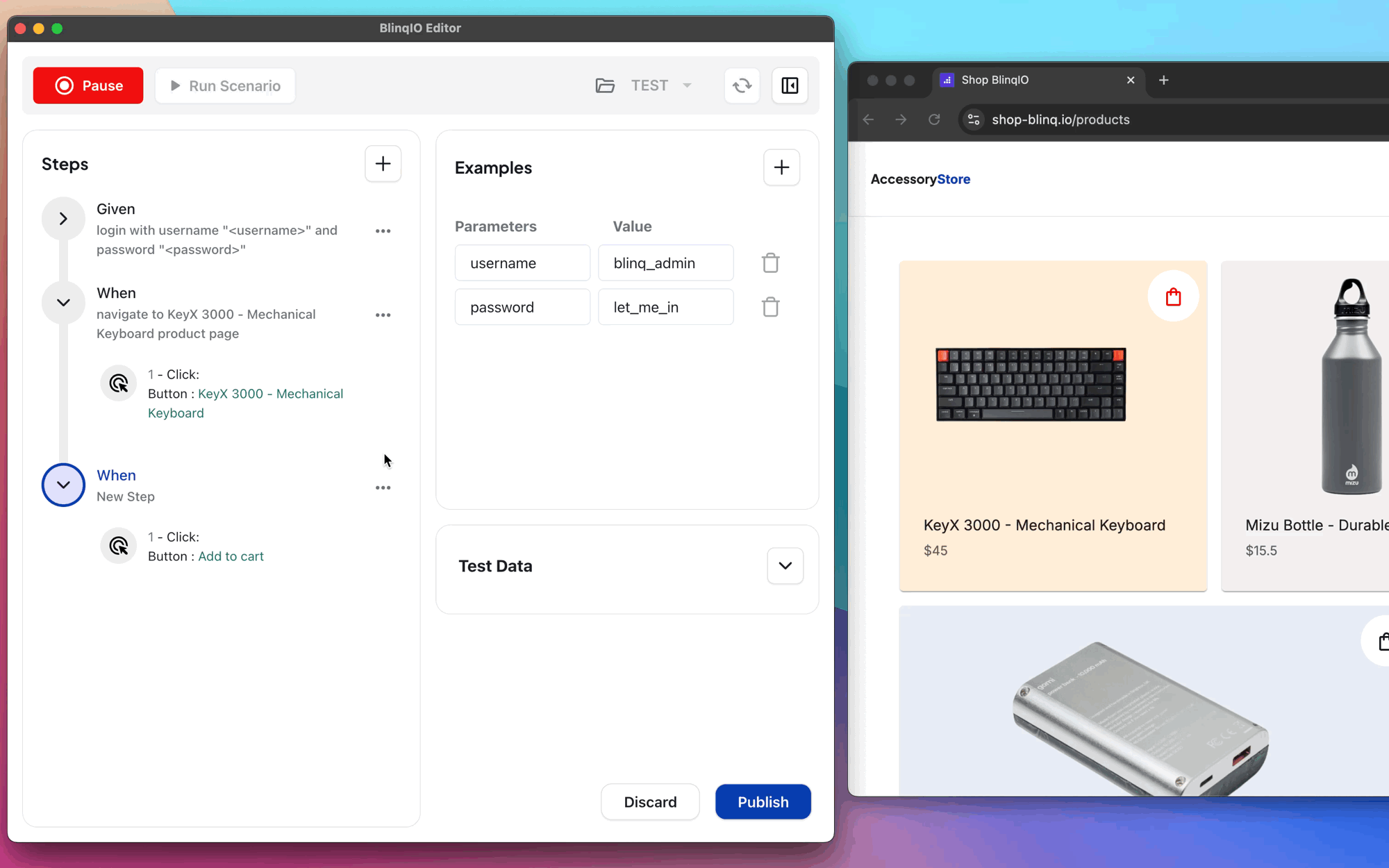Click the delete icon for password row
This screenshot has width=1389, height=868.
pos(770,307)
